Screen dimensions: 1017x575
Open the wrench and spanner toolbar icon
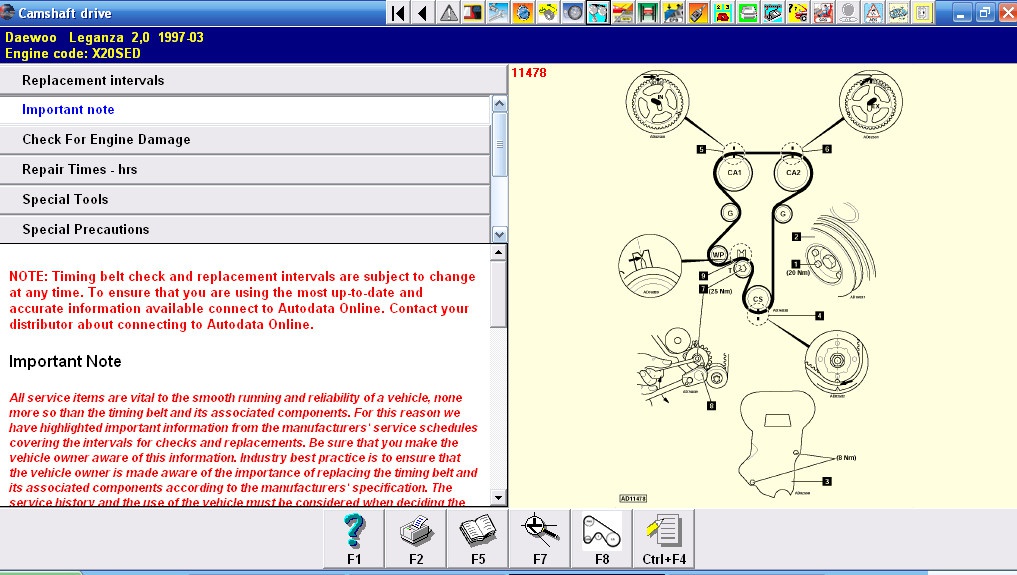[x=498, y=13]
